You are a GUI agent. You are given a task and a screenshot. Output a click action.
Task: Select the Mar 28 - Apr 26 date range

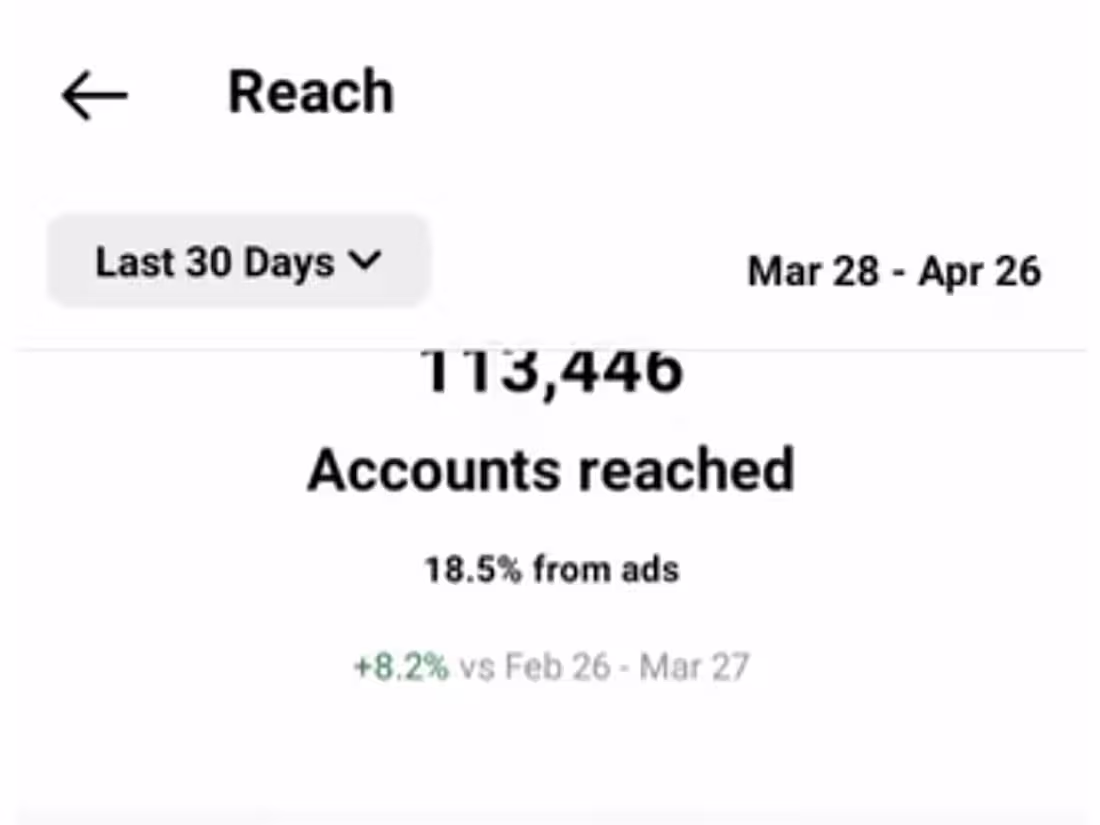click(x=894, y=271)
